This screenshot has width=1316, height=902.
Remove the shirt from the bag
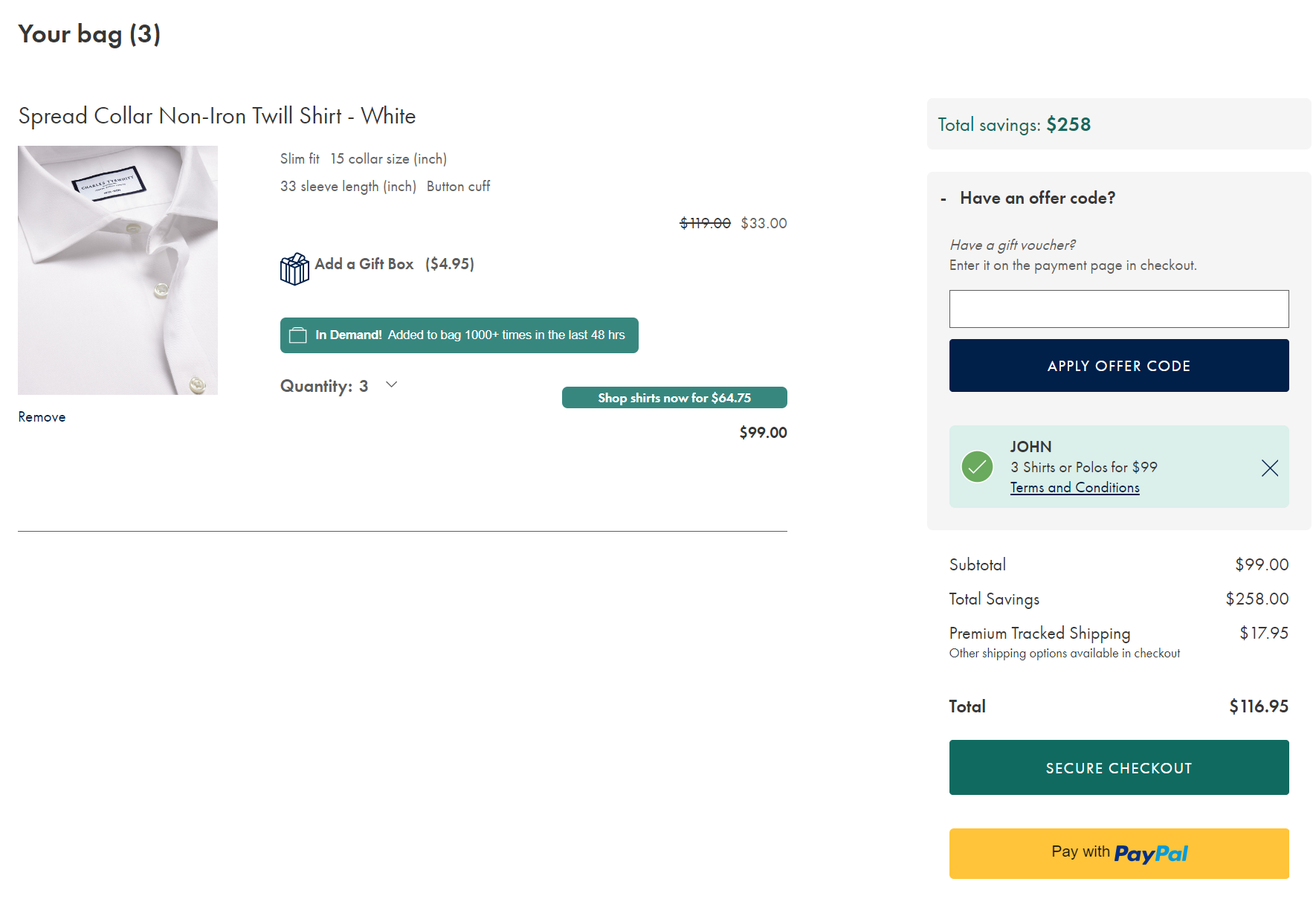pos(42,417)
